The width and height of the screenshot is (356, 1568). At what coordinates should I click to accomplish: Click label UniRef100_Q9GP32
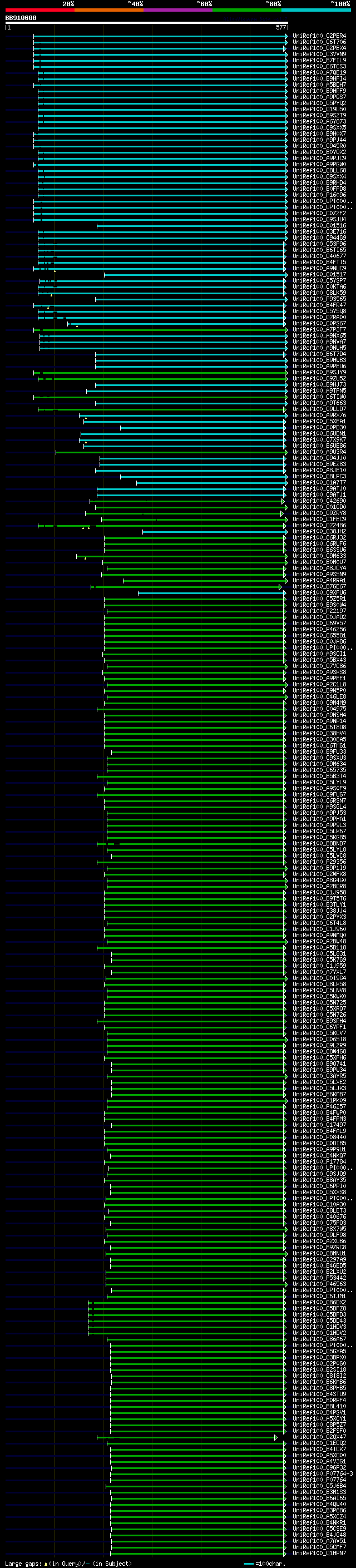pyautogui.click(x=319, y=1468)
